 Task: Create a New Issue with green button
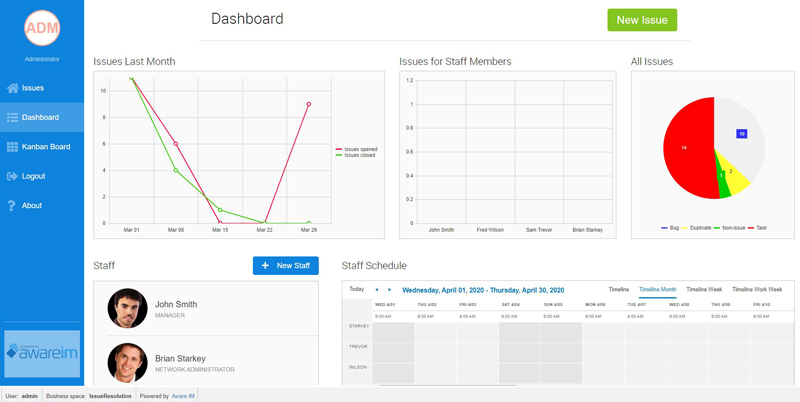pos(642,20)
